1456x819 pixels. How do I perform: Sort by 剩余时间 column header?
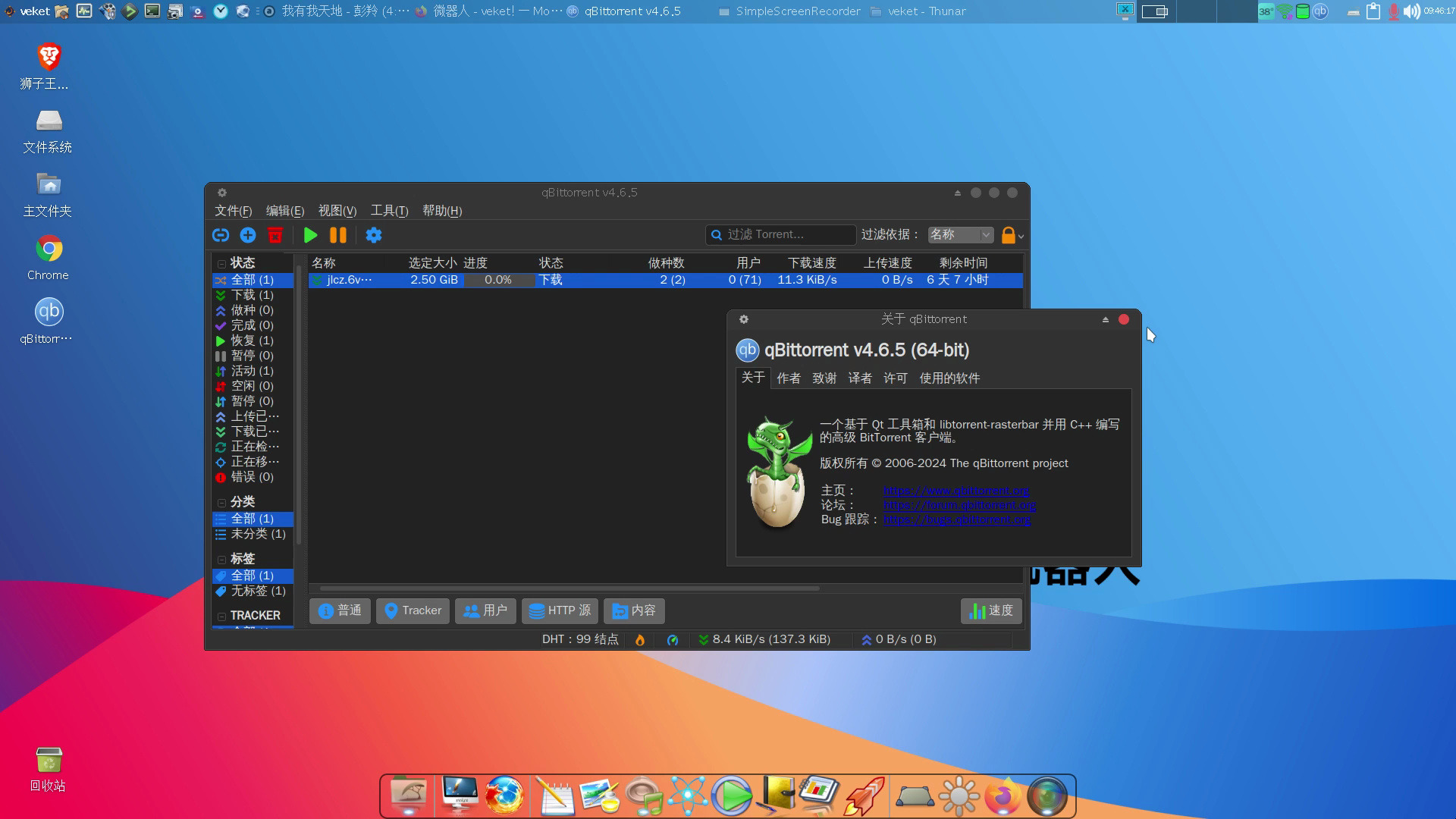[963, 263]
